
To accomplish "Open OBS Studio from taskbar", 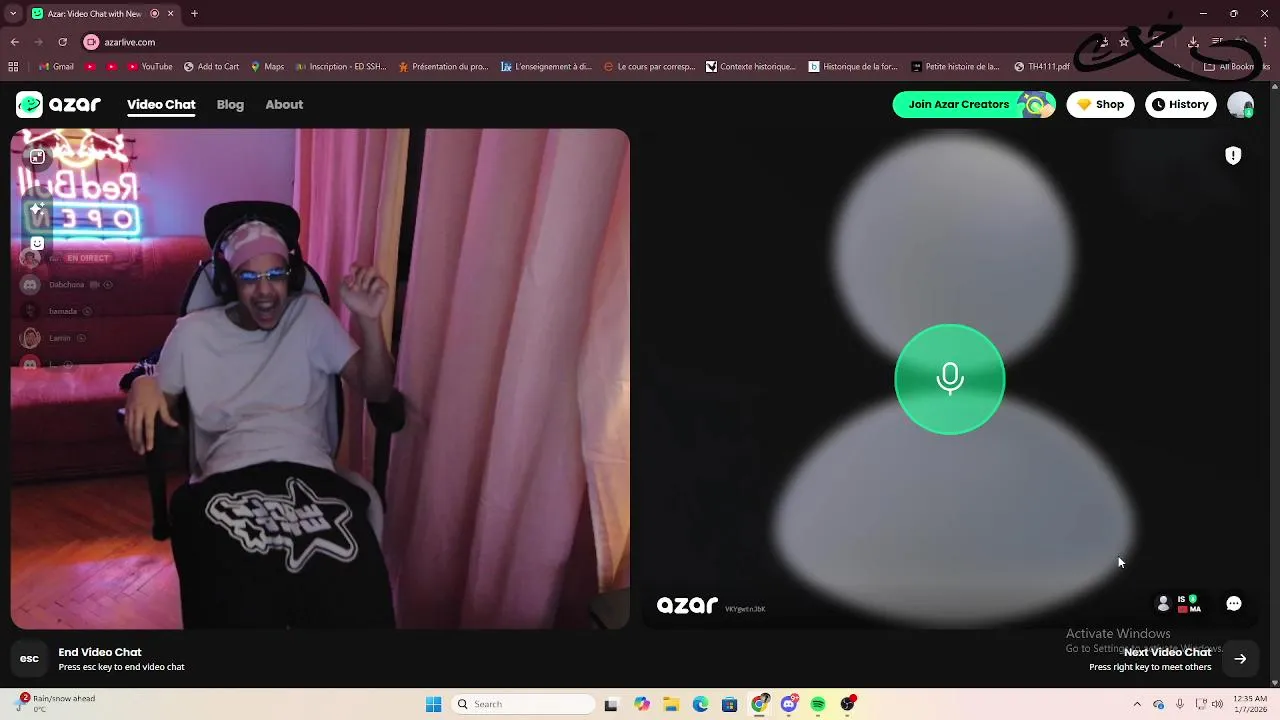I will (848, 704).
